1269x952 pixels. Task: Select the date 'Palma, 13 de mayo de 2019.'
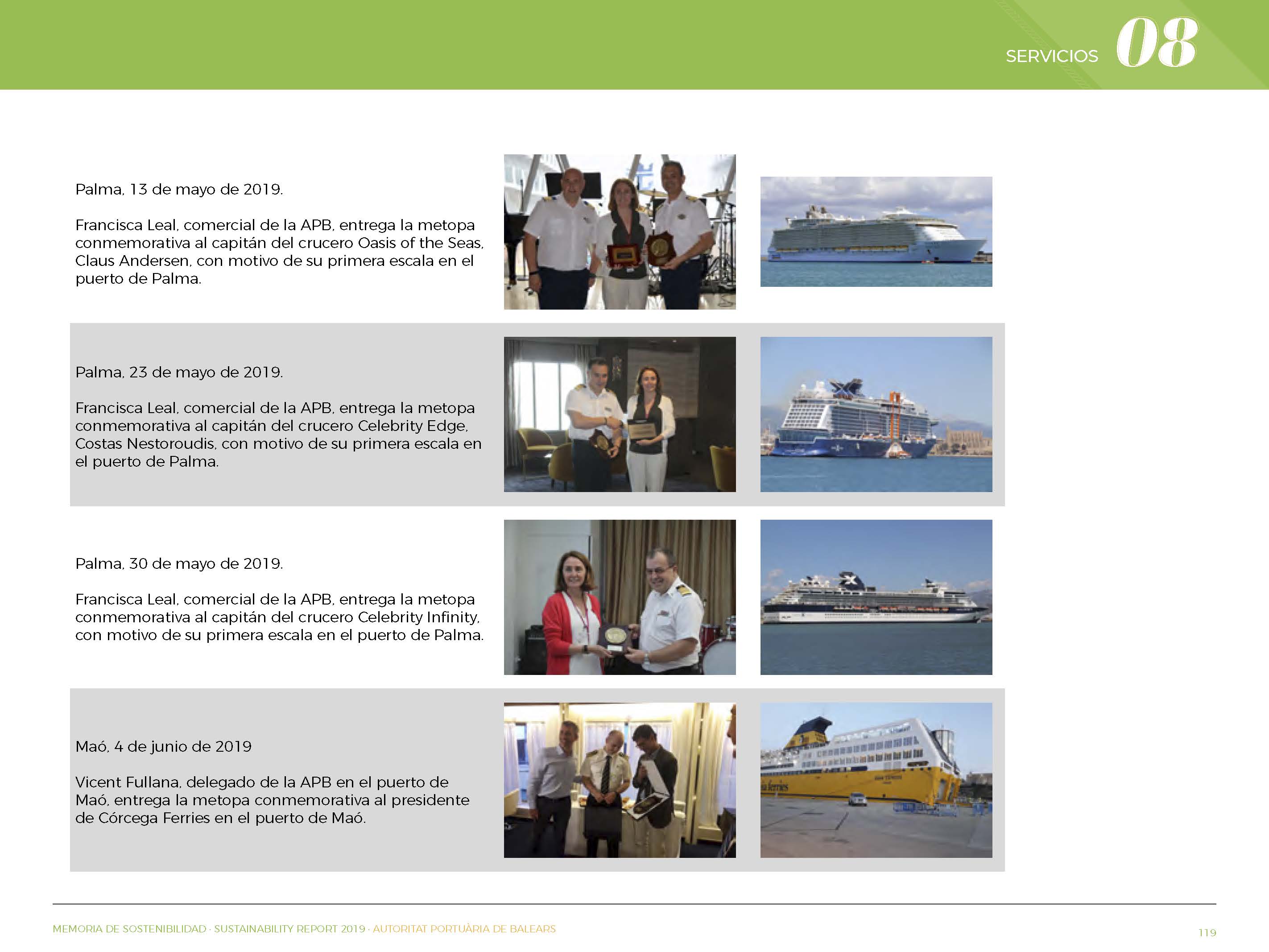click(179, 189)
